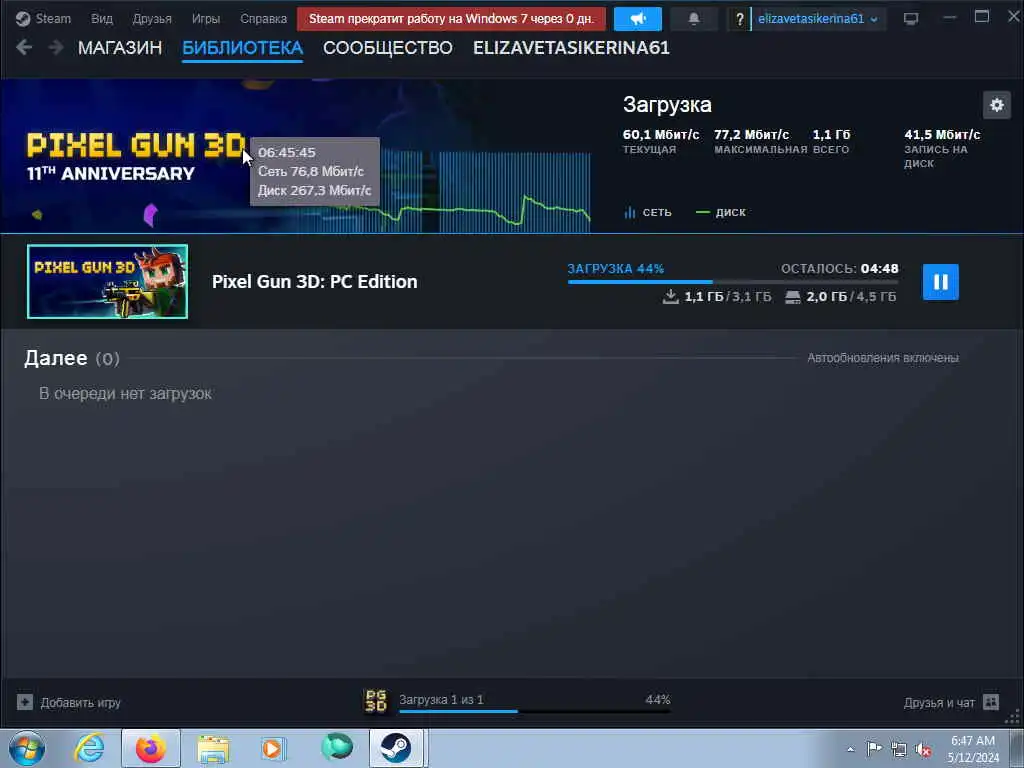This screenshot has height=768, width=1024.
Task: Switch to the МАГАЗИН tab
Action: (120, 48)
